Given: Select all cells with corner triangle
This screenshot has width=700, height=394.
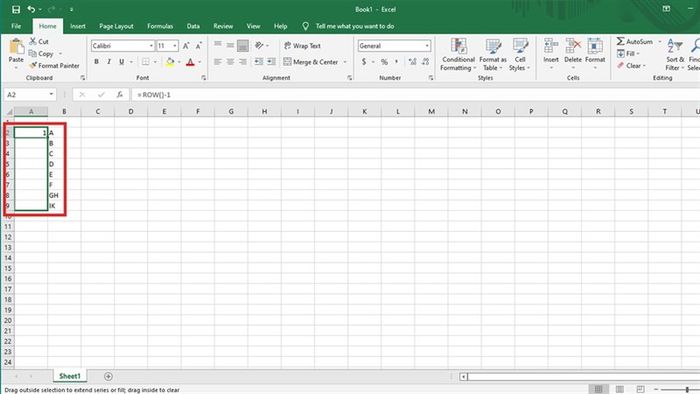Looking at the screenshot, I should pyautogui.click(x=9, y=112).
